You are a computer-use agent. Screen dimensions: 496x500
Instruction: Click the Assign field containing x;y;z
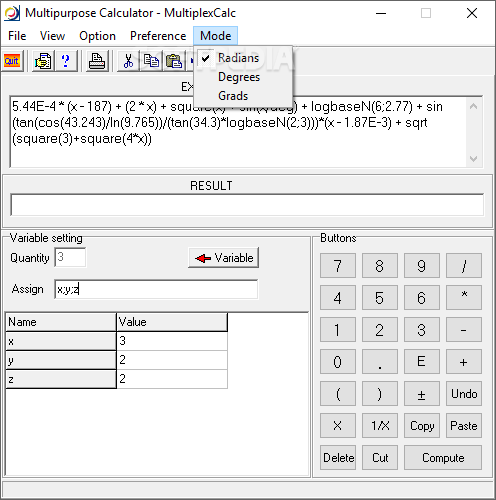pos(156,289)
